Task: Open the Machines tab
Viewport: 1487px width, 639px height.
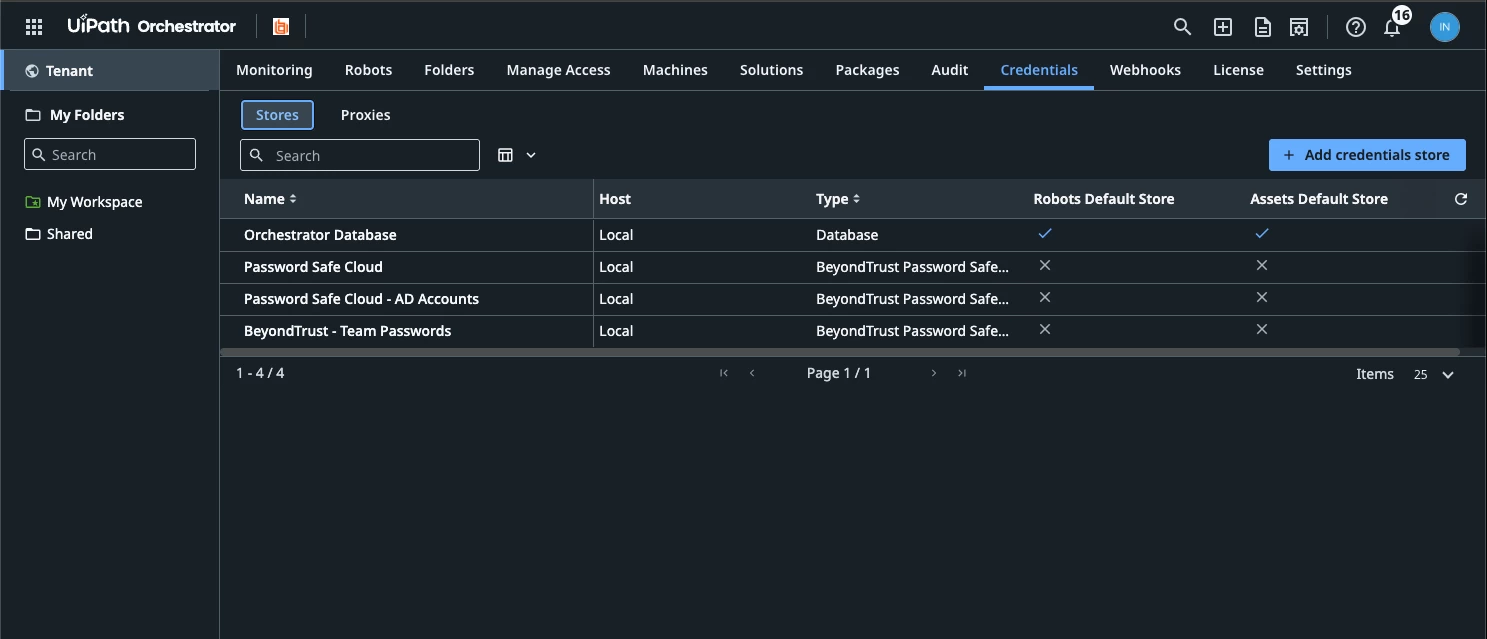Action: [675, 70]
